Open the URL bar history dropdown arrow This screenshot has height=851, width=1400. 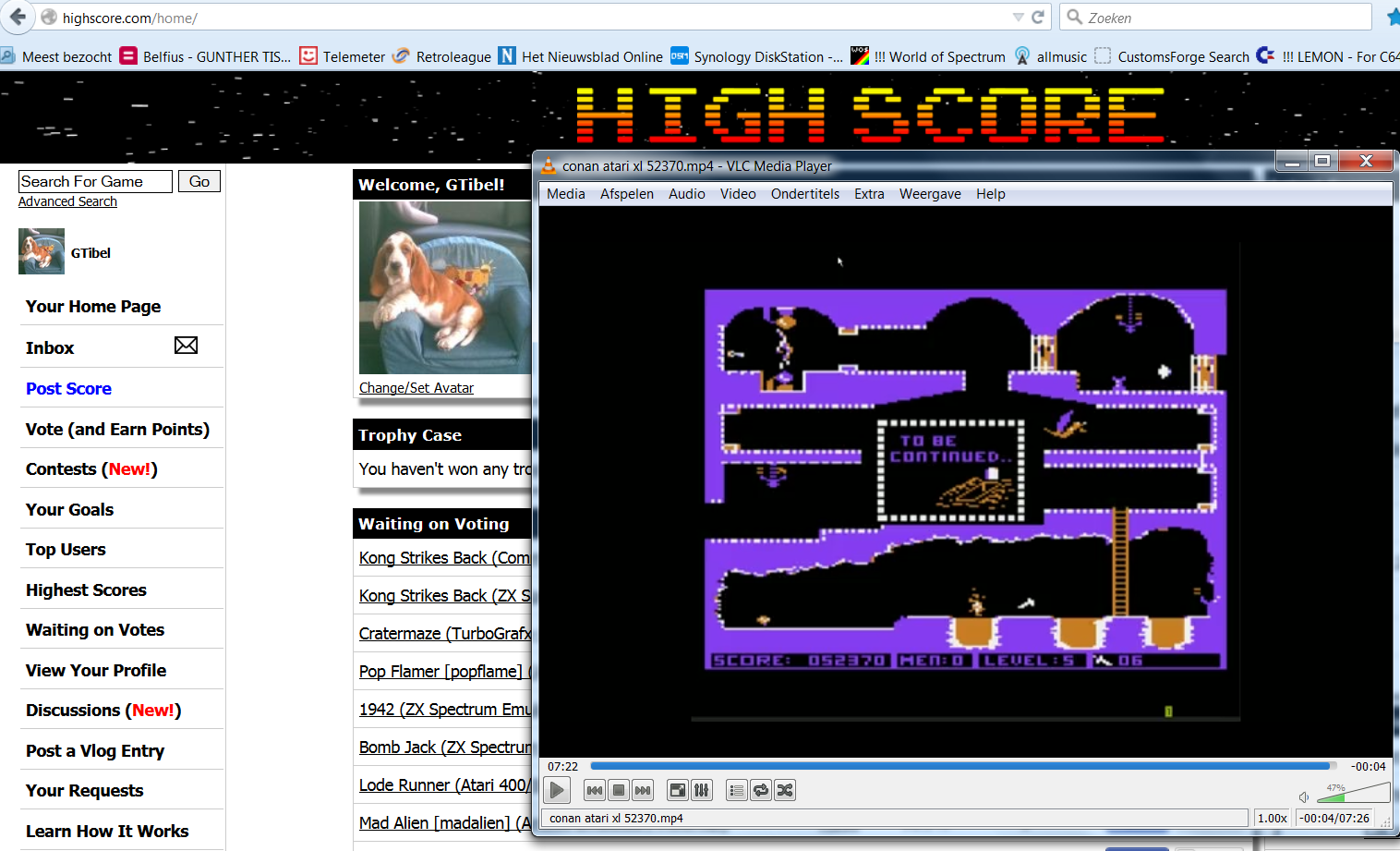[x=1018, y=18]
